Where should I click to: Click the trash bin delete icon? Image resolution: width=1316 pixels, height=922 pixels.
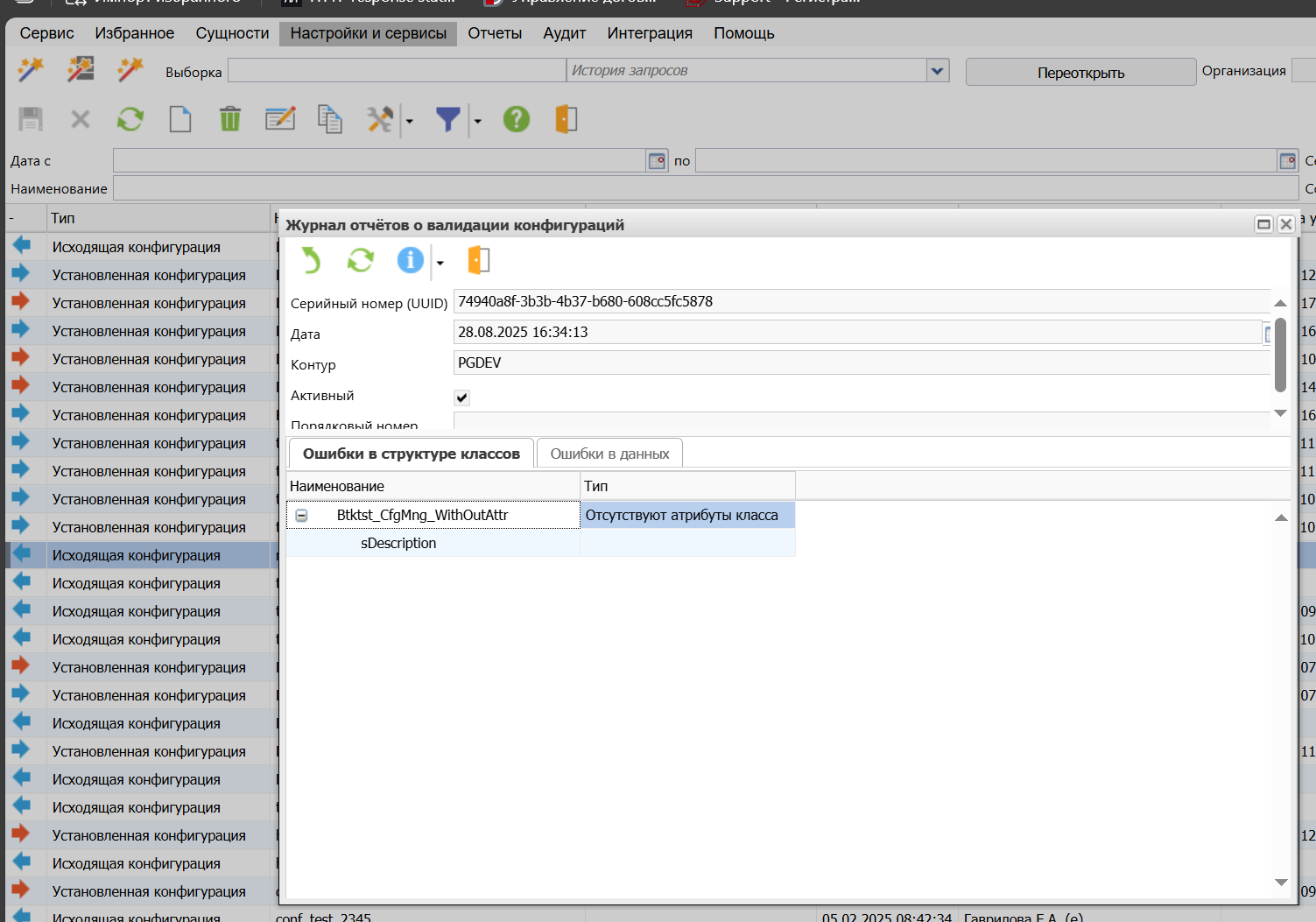(x=229, y=119)
